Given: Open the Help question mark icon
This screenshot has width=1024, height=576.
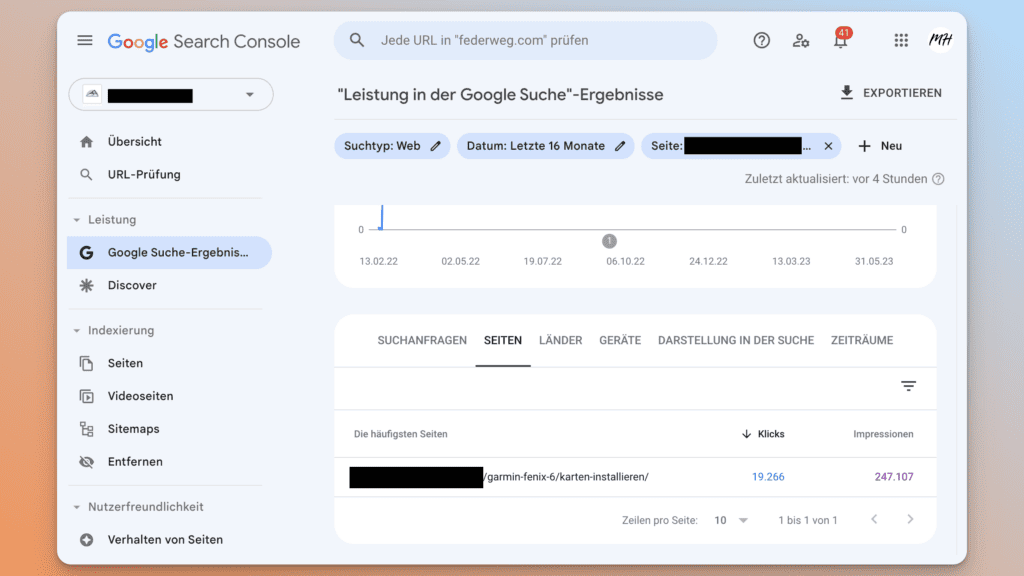Looking at the screenshot, I should 761,40.
